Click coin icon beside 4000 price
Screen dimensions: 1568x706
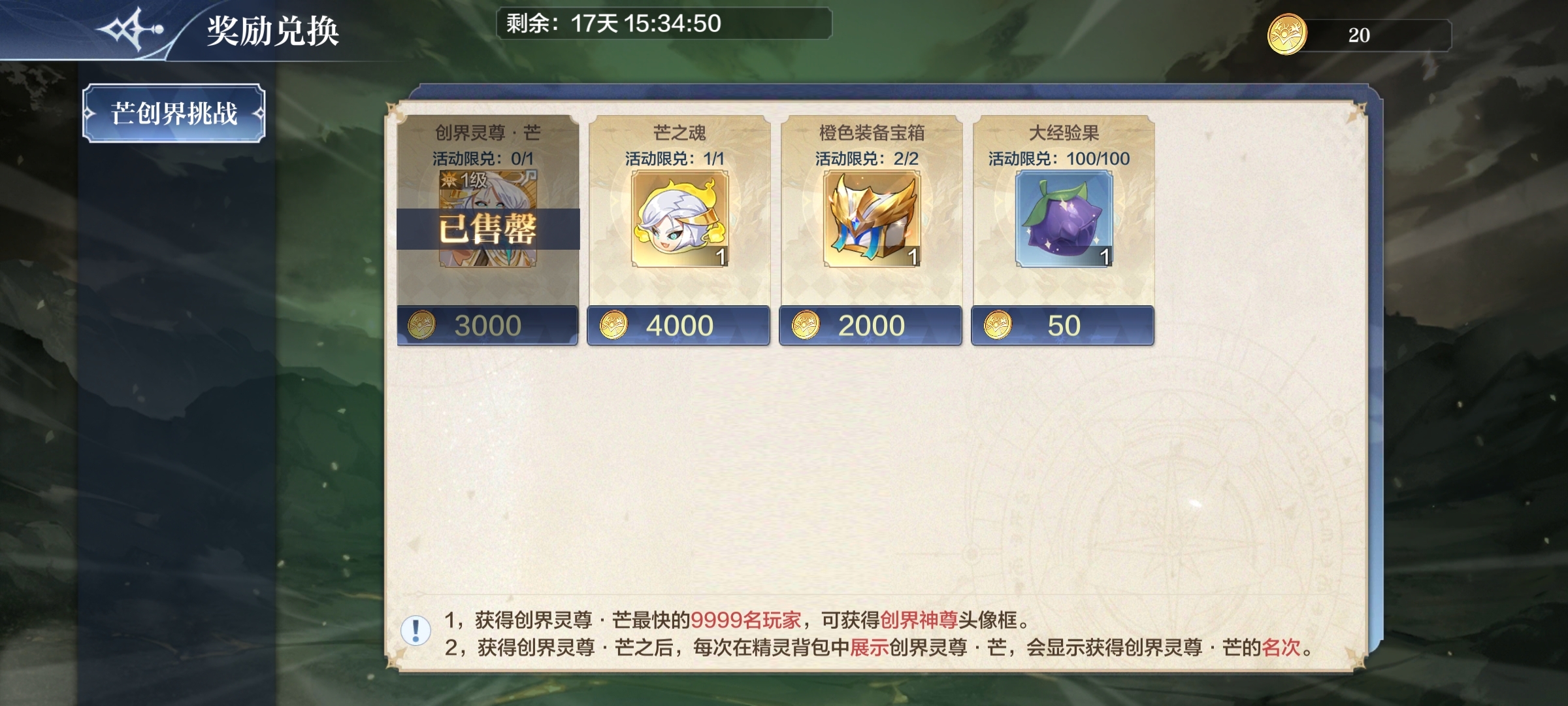point(613,325)
